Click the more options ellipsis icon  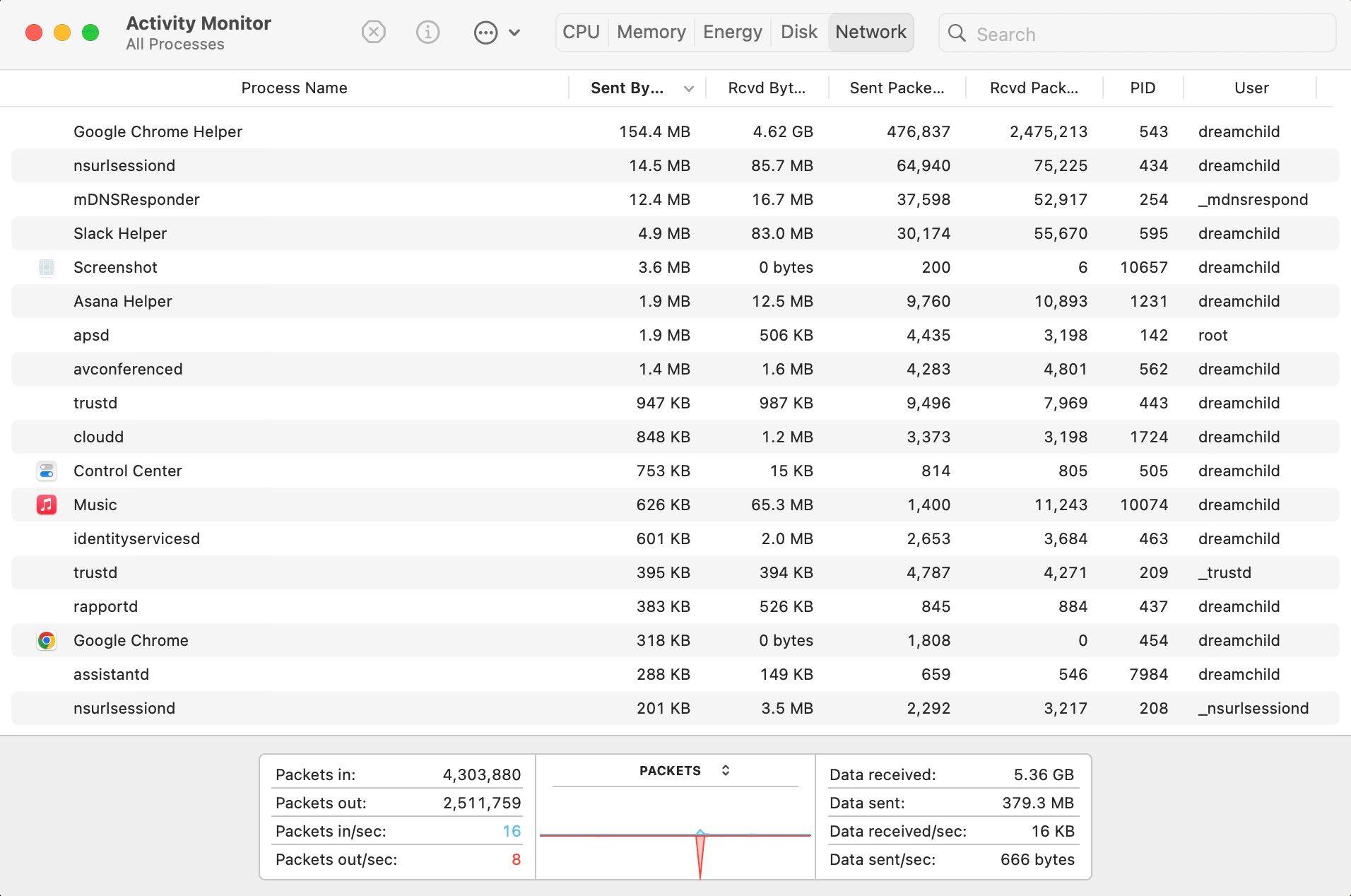(x=485, y=33)
